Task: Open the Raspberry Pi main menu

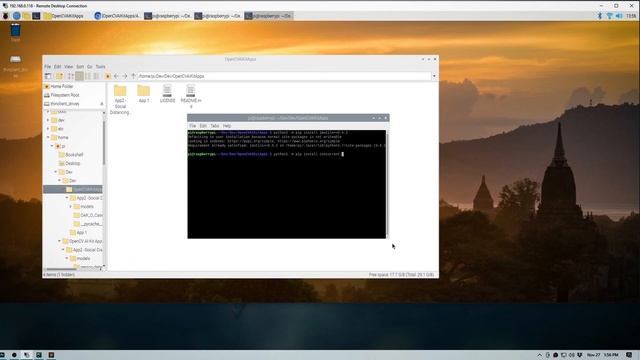Action: click(6, 16)
